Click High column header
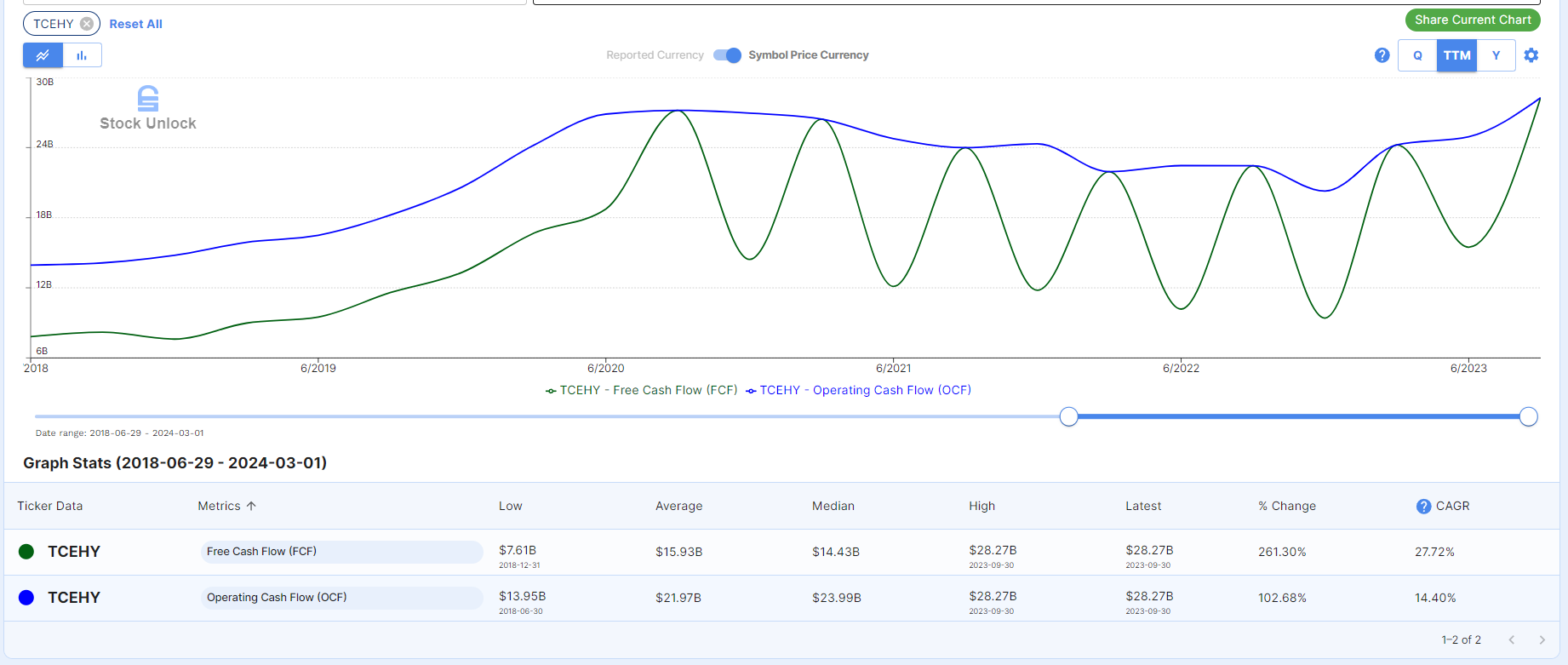 [x=981, y=506]
